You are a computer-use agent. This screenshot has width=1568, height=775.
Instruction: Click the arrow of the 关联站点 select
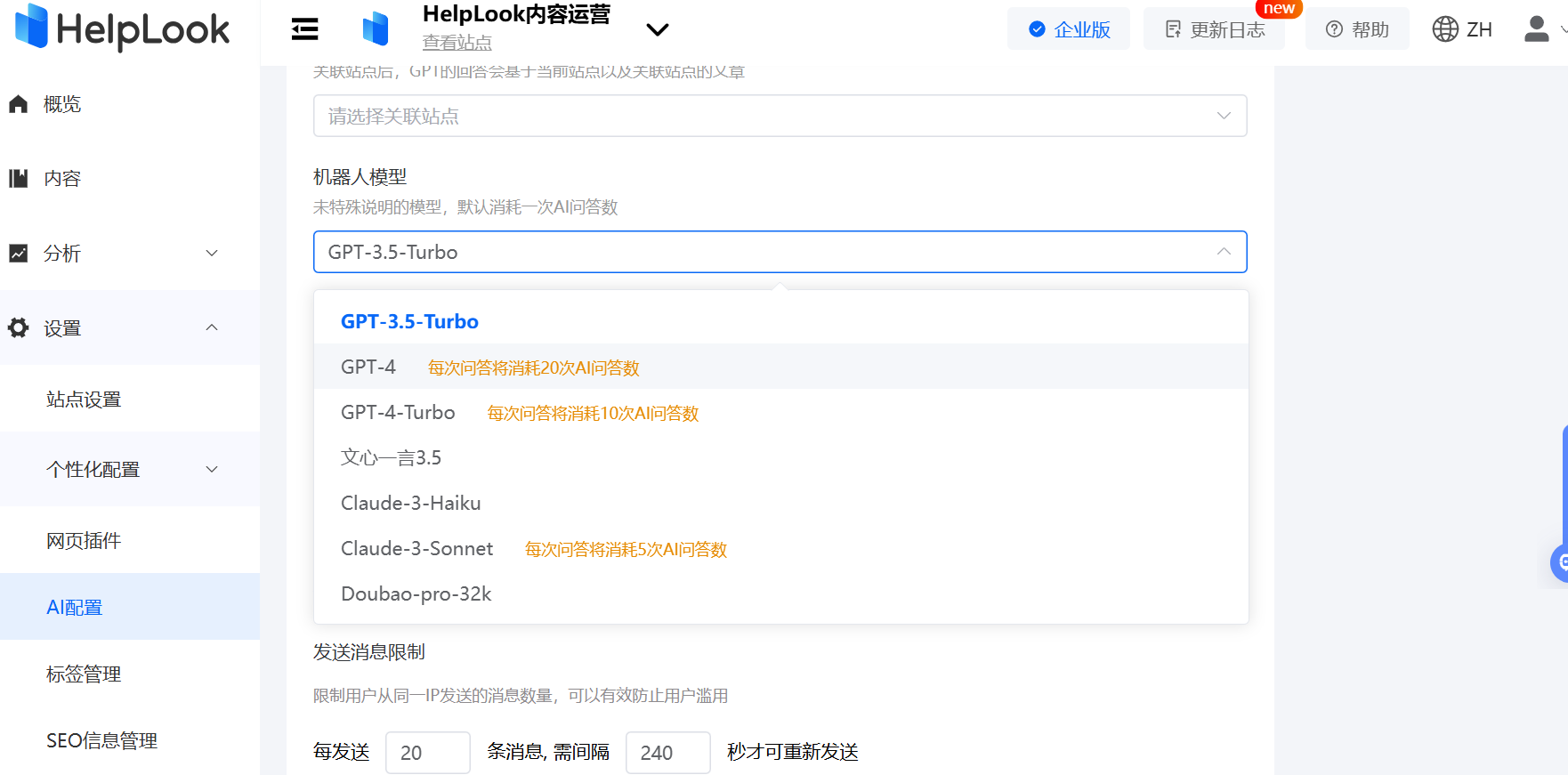[1224, 116]
